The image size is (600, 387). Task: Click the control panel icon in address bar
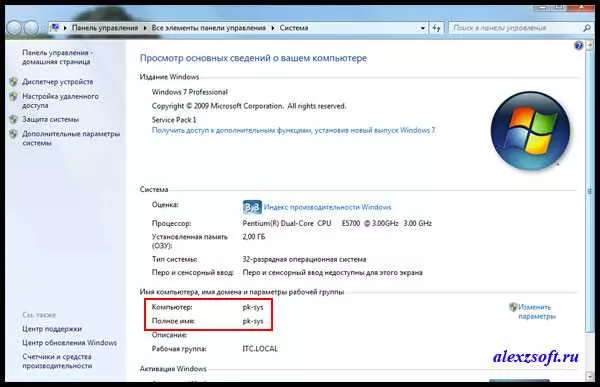tap(55, 28)
